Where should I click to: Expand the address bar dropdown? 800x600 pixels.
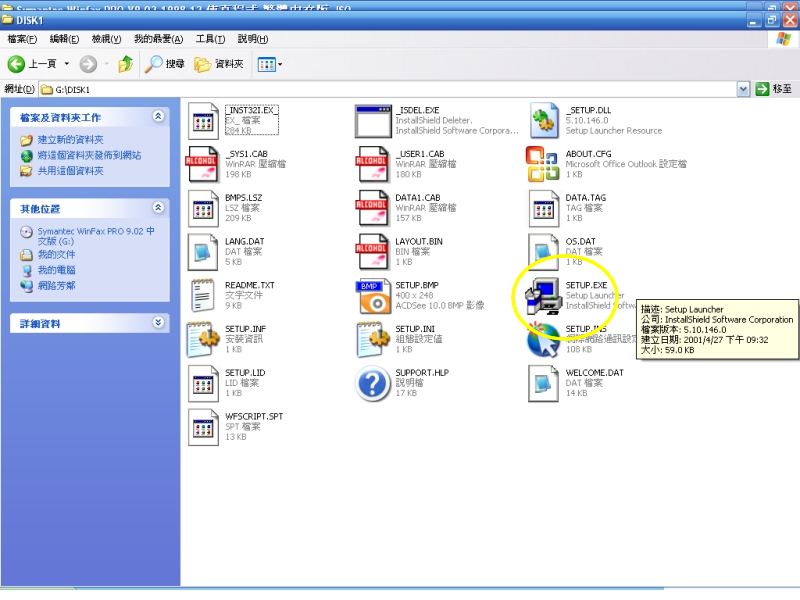(743, 89)
